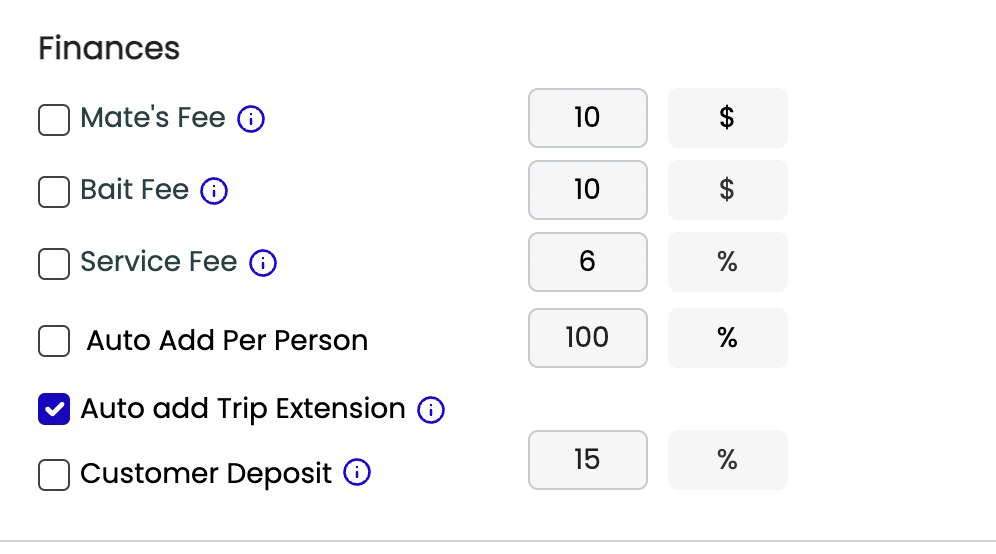Open Auto Add Per Person percent selector
This screenshot has width=996, height=554.
point(727,338)
